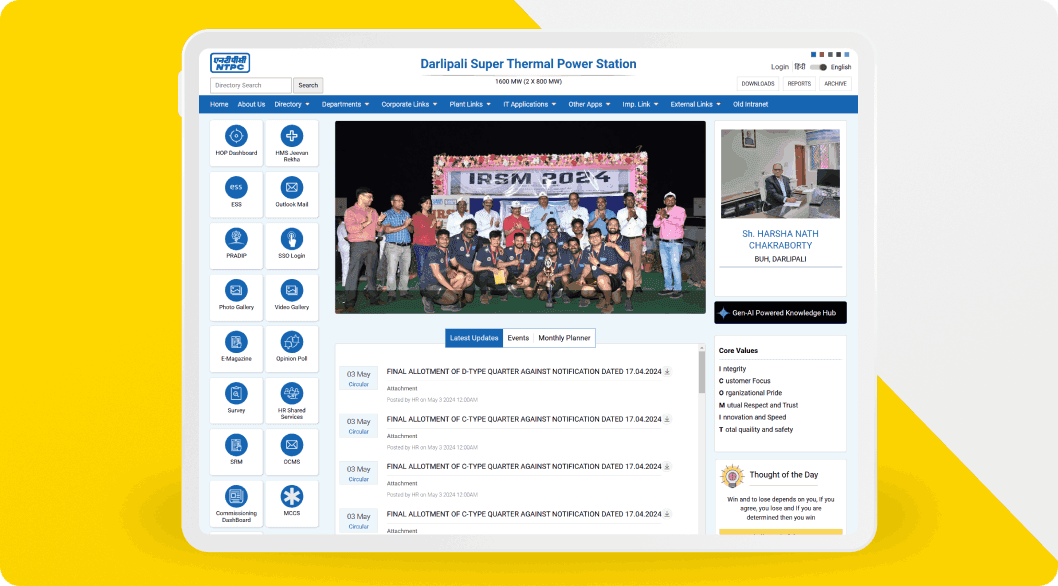Click the DOWNLOADS button
The image size is (1058, 586).
(x=756, y=83)
